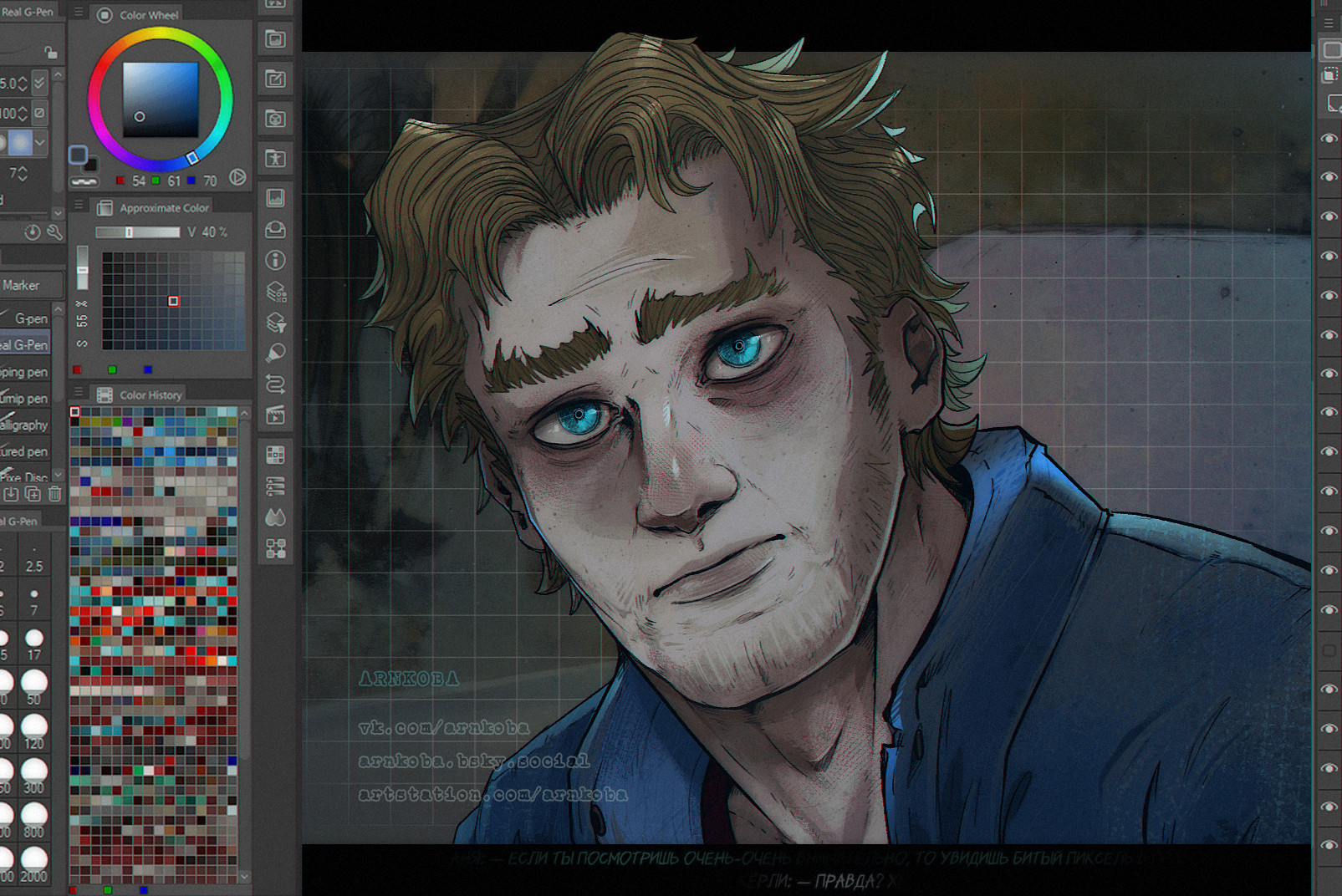
Task: Pick the 17 brush size preset
Action: pyautogui.click(x=34, y=644)
